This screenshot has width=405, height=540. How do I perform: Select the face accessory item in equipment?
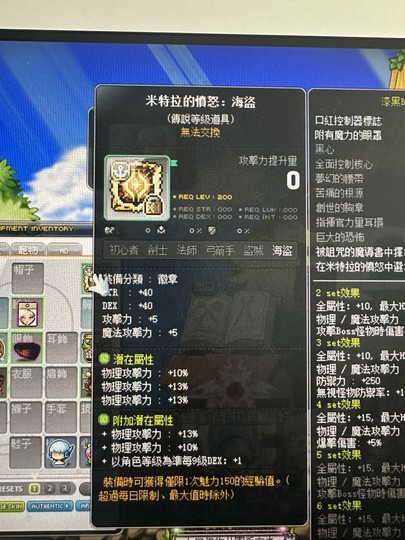(x=28, y=314)
